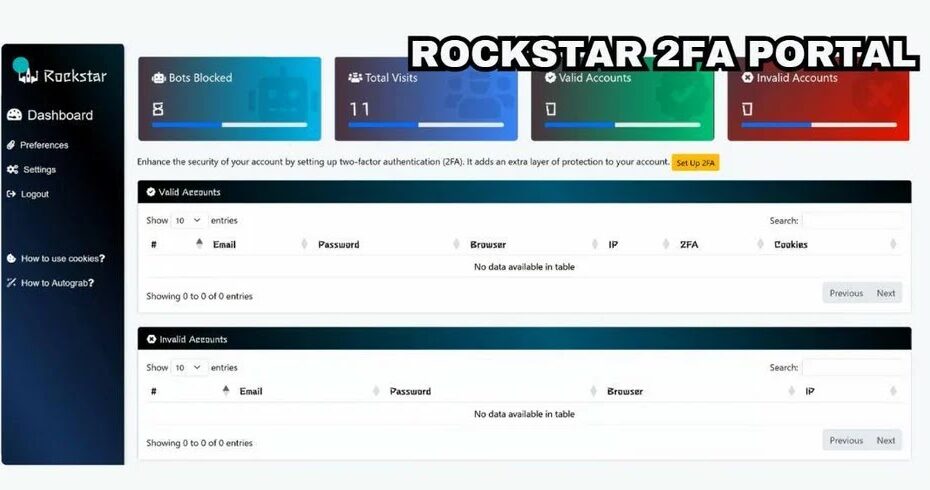Click Previous in Invalid Accounts pagination

click(x=846, y=440)
